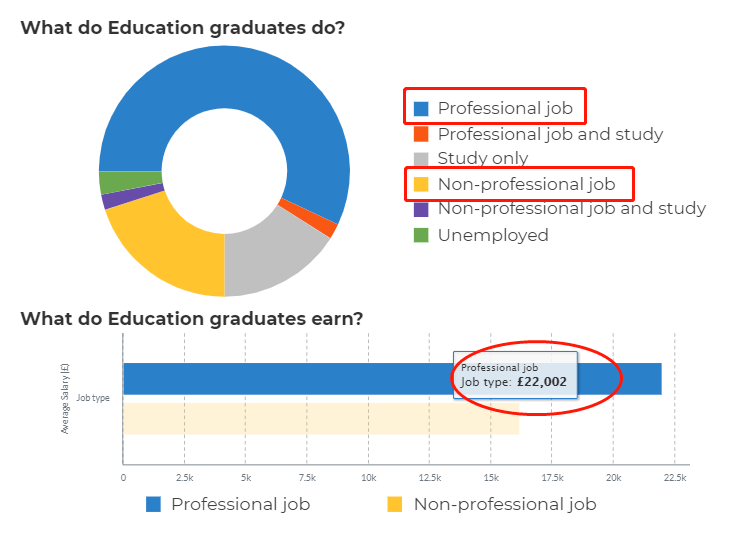Toggle Study only legend label
Viewport: 739px width, 538px height.
click(483, 159)
